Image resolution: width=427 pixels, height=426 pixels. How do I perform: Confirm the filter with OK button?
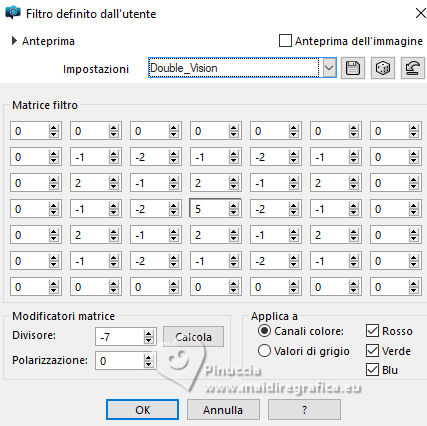pos(142,410)
